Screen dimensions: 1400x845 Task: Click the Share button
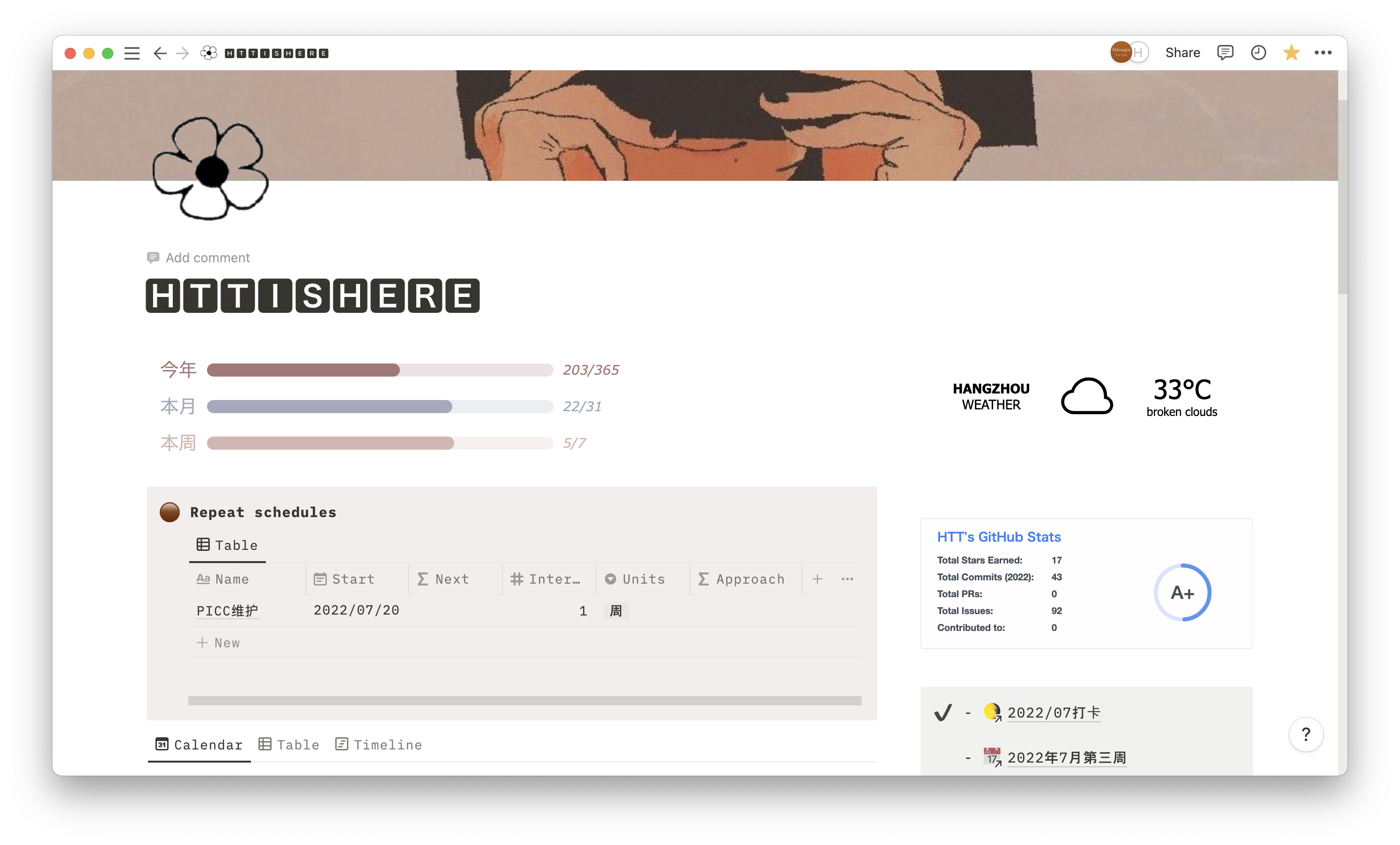pos(1182,52)
